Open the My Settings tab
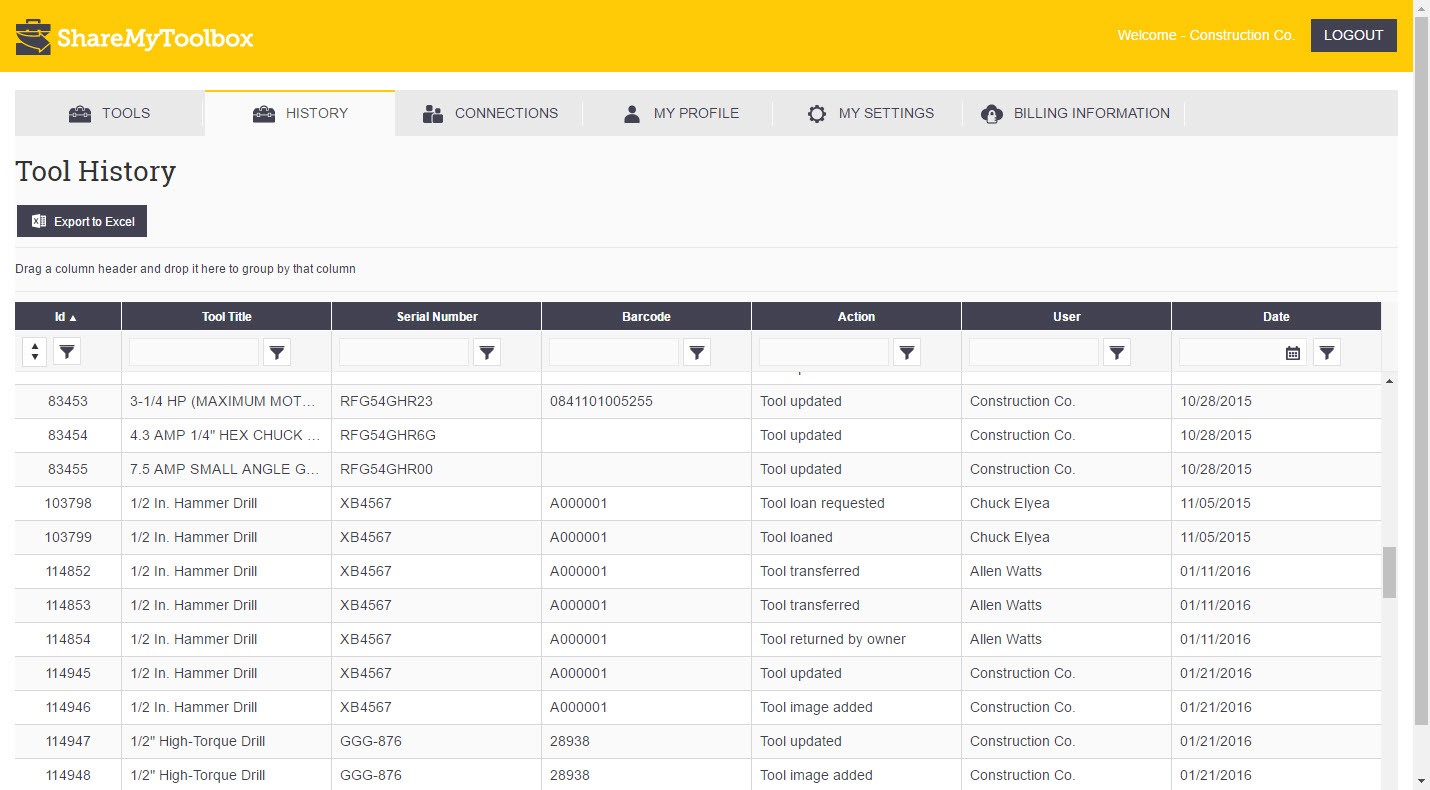The image size is (1430, 790). (870, 113)
